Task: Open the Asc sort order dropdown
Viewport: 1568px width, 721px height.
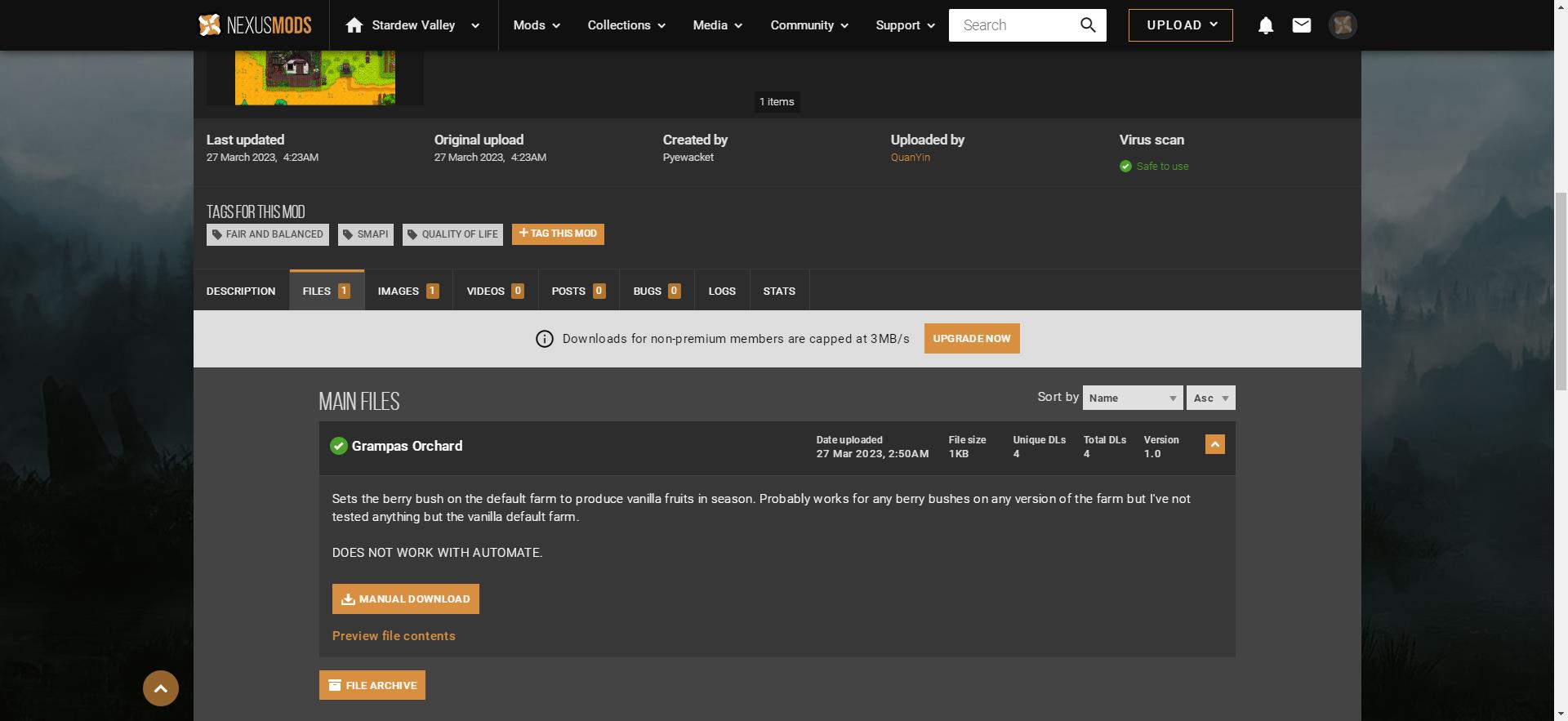Action: [1211, 398]
